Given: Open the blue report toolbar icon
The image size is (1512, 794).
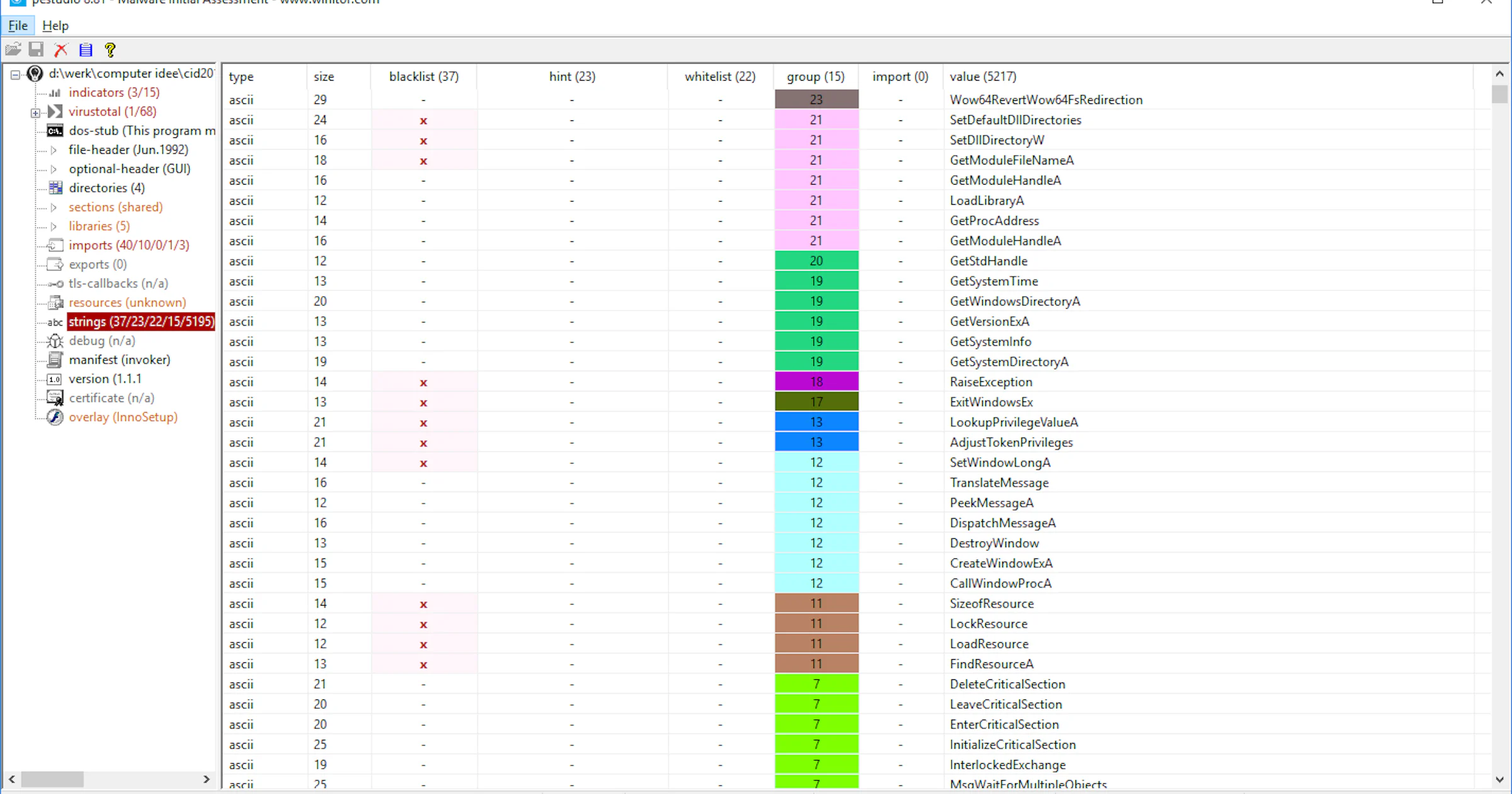Looking at the screenshot, I should point(85,49).
